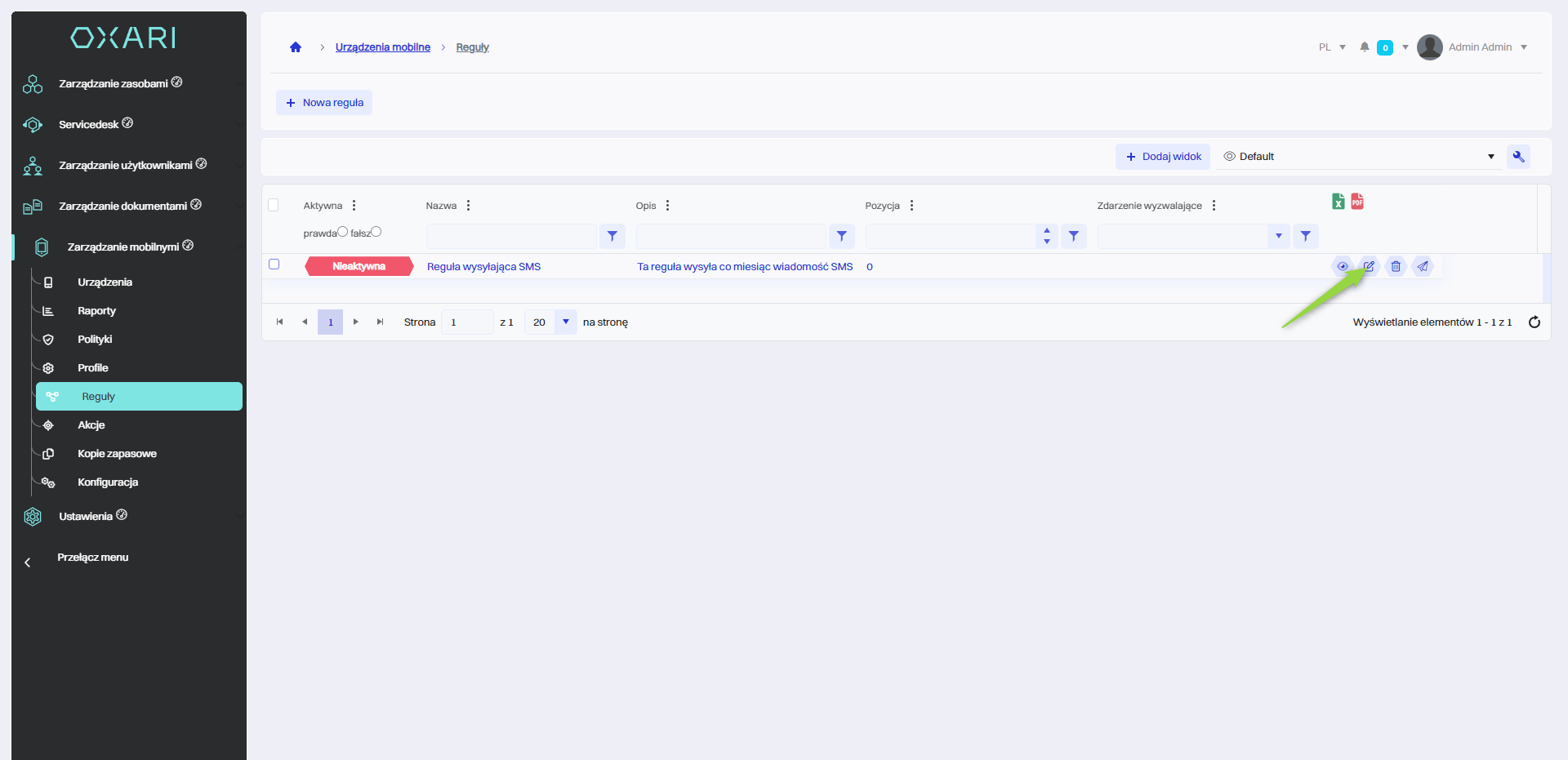This screenshot has height=760, width=1568.
Task: Click into the Nazwa filter field
Action: [511, 237]
